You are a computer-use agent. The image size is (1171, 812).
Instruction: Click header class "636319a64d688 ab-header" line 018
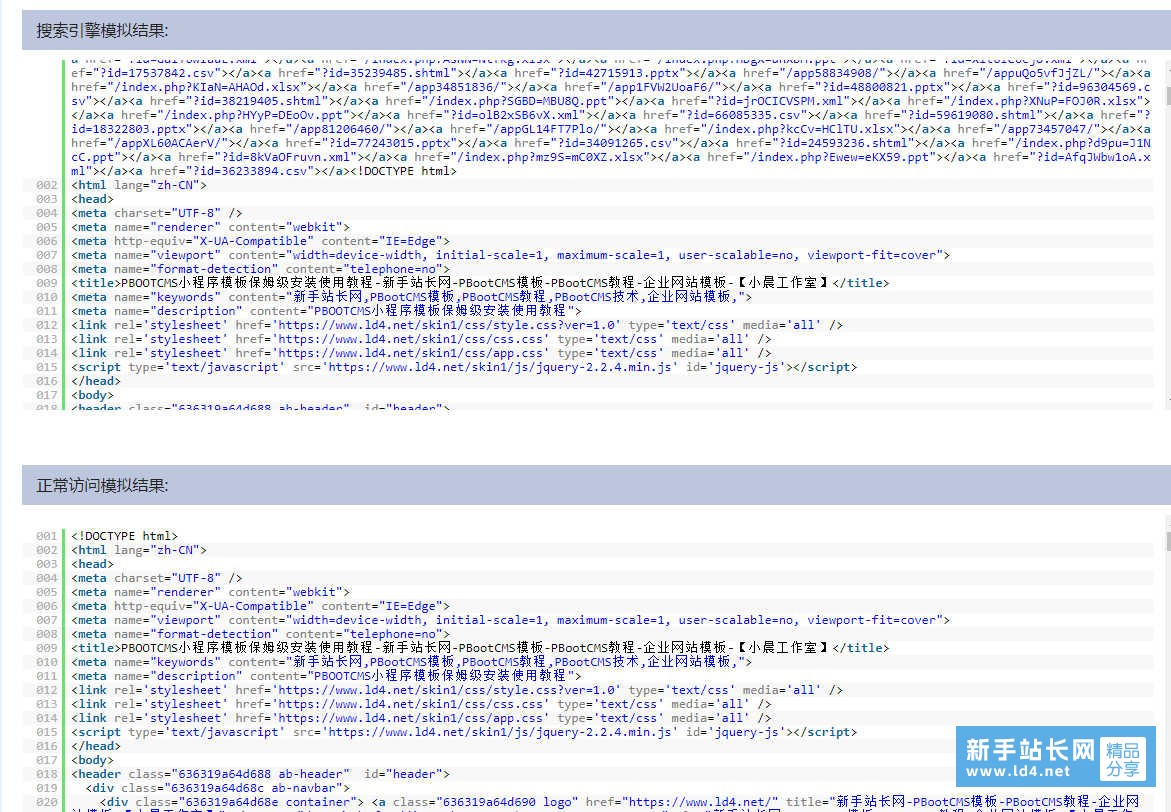[x=261, y=775]
